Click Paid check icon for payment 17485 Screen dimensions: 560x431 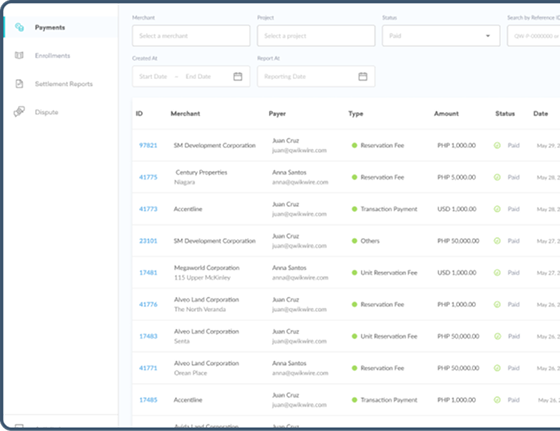click(x=497, y=400)
